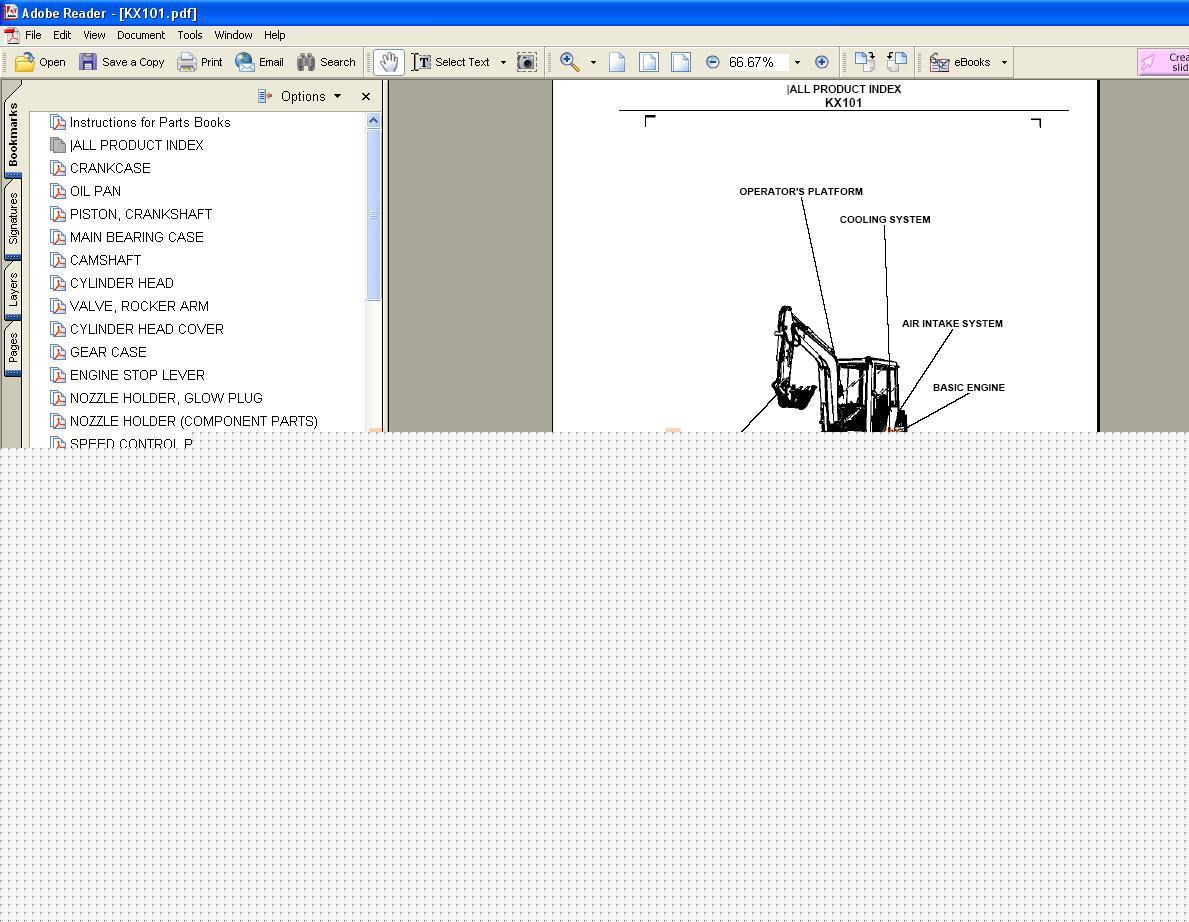Switch to the Bookmarks side tab
Viewport: 1189px width, 922px height.
pos(13,133)
